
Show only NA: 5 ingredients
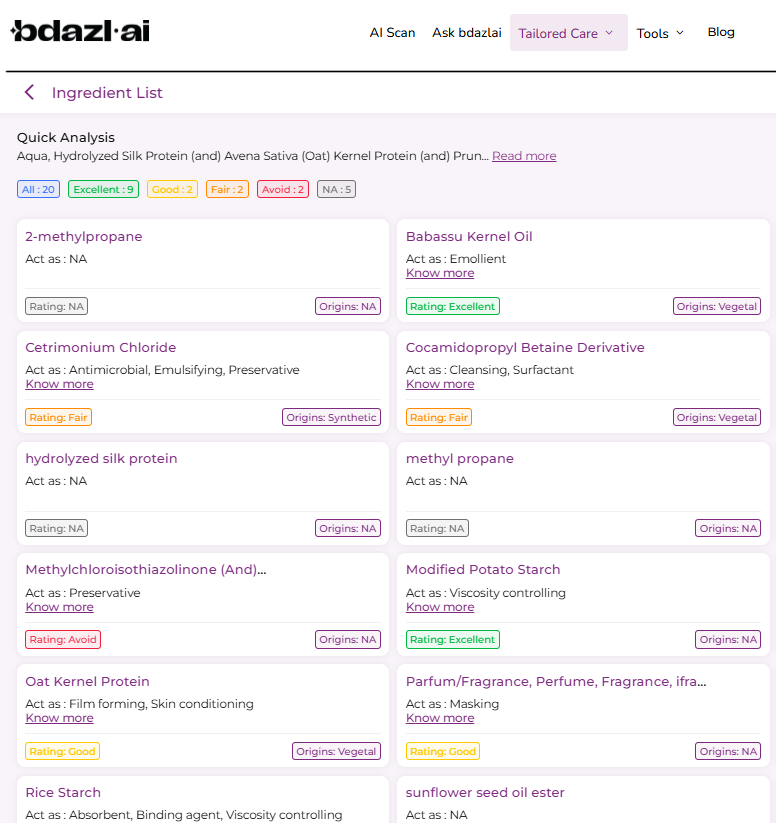click(x=336, y=189)
